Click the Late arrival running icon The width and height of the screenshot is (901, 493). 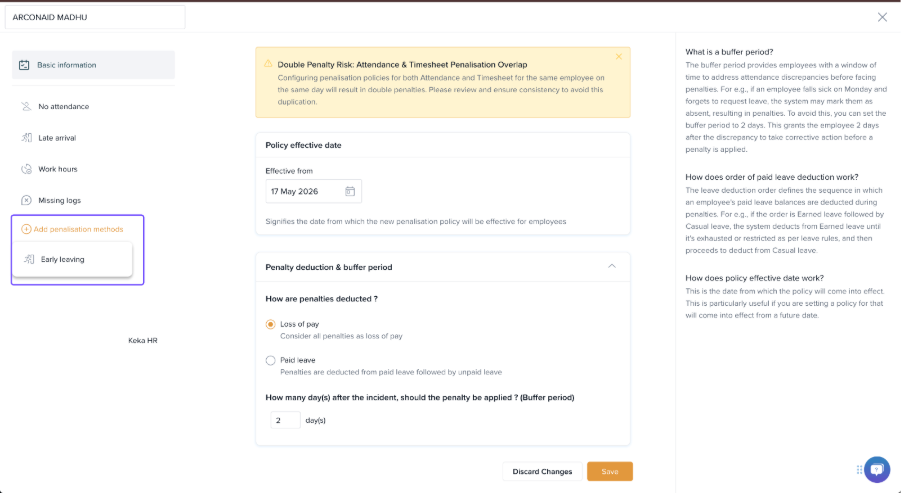[x=26, y=138]
